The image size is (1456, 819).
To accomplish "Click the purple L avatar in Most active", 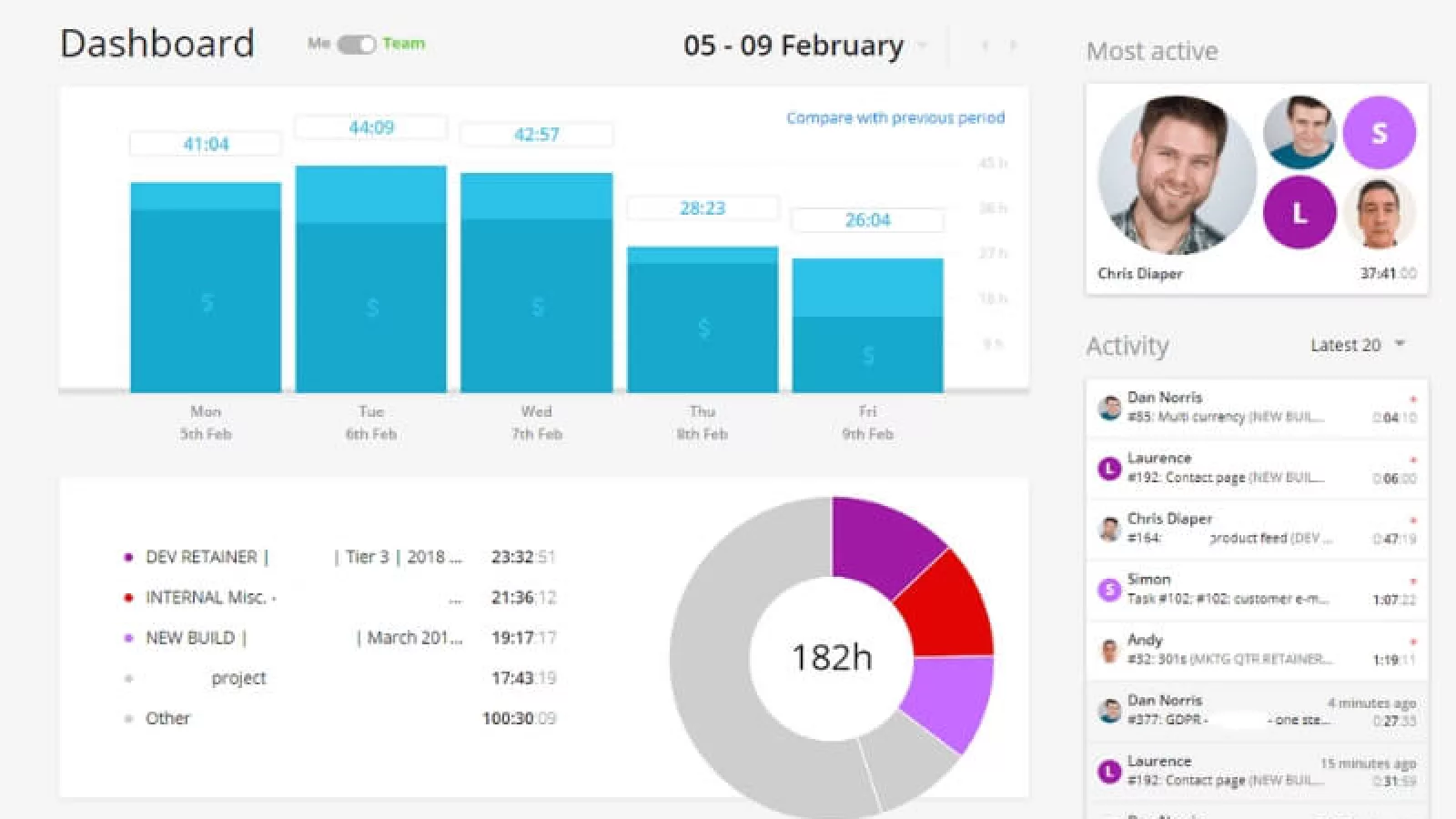I will (1299, 213).
